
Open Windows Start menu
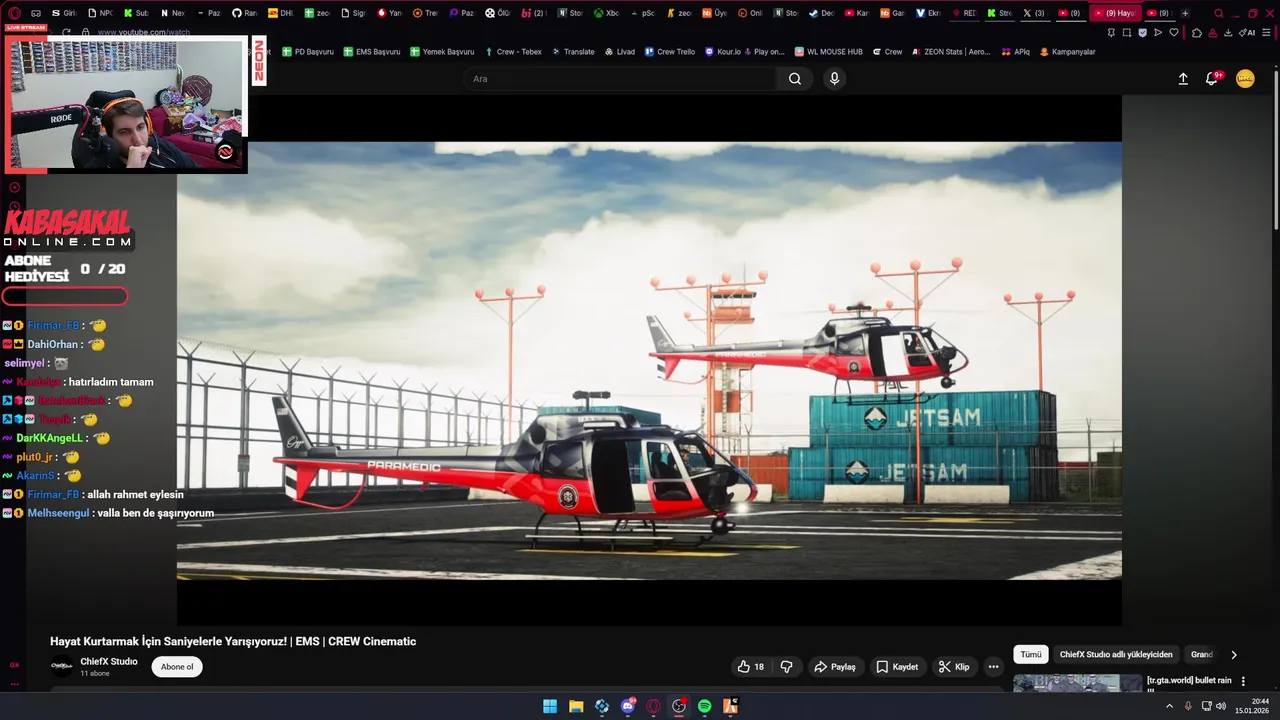[x=550, y=706]
